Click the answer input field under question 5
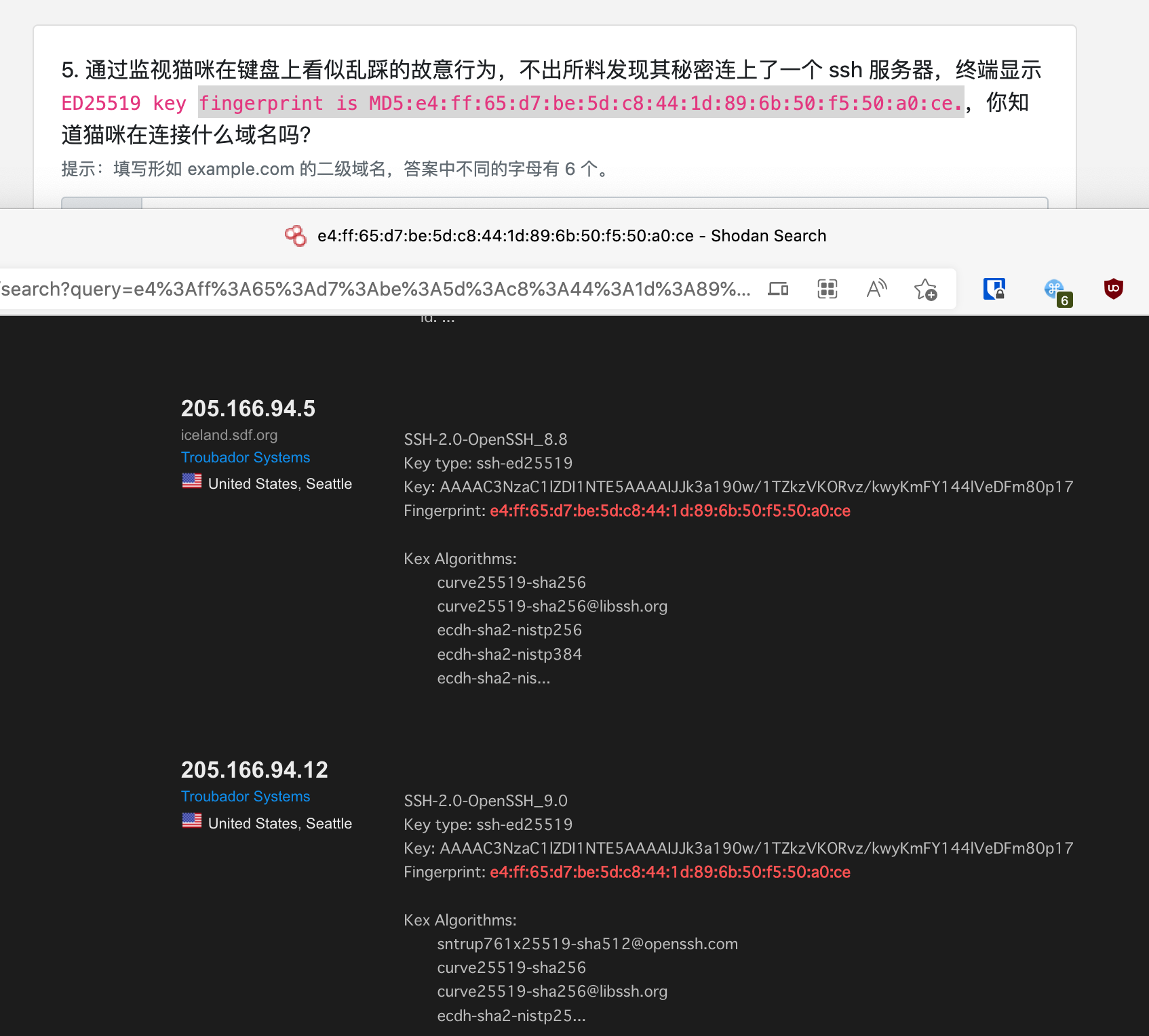Screen dimensions: 1149x1036 click(595, 203)
